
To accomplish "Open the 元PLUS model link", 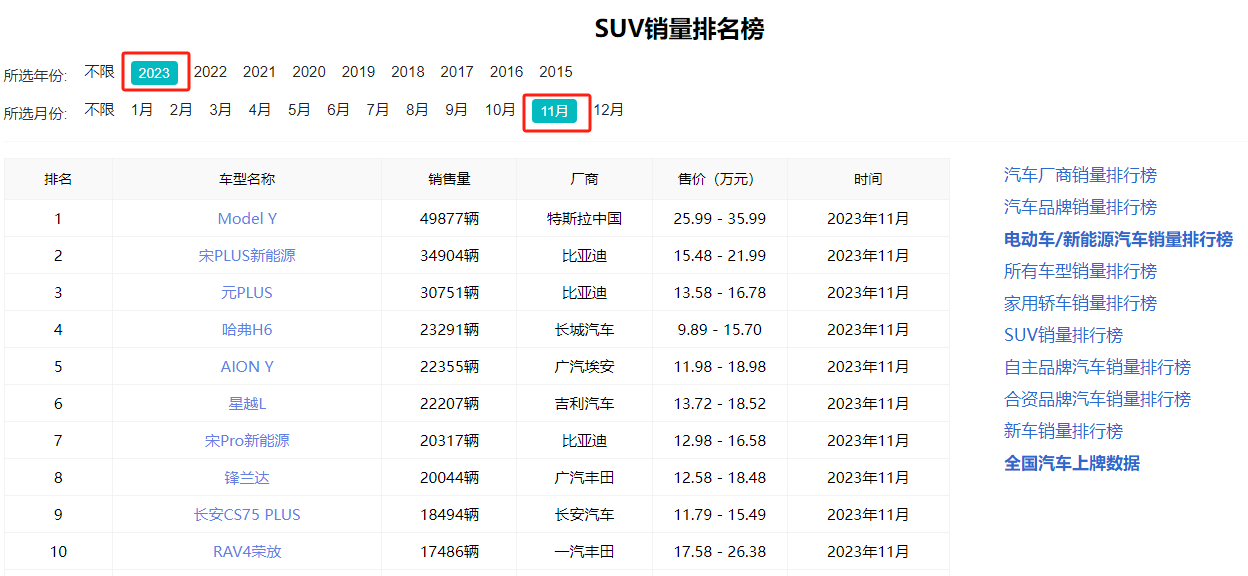I will [246, 292].
